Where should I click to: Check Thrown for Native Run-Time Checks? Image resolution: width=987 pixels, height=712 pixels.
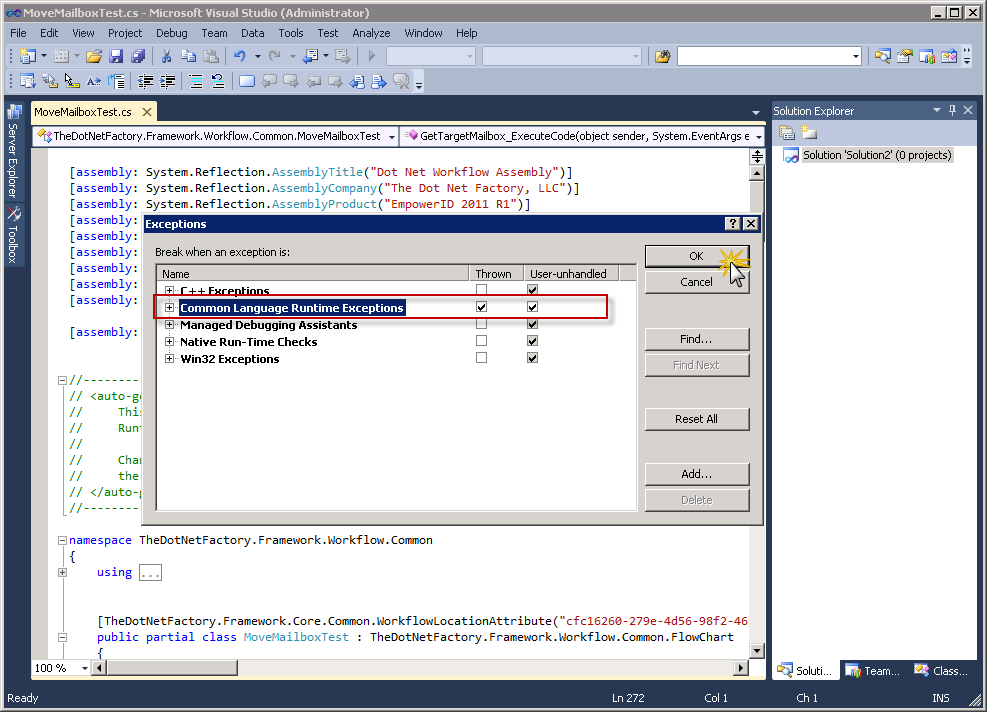[x=482, y=341]
